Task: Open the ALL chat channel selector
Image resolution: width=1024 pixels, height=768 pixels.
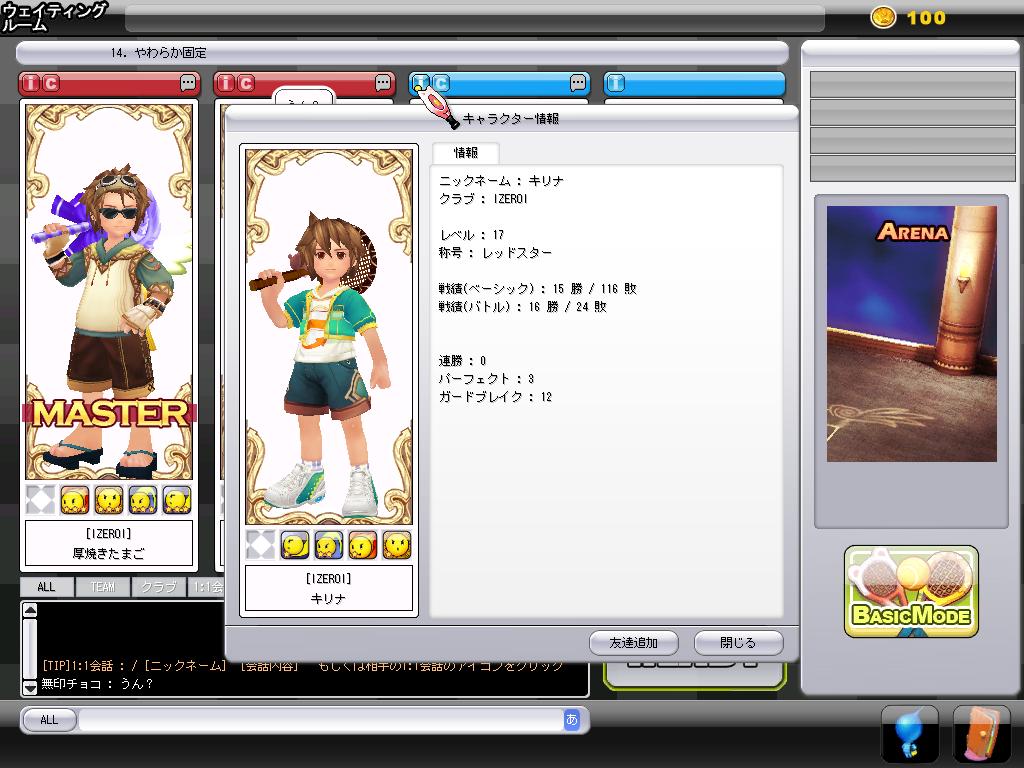Action: click(x=49, y=720)
